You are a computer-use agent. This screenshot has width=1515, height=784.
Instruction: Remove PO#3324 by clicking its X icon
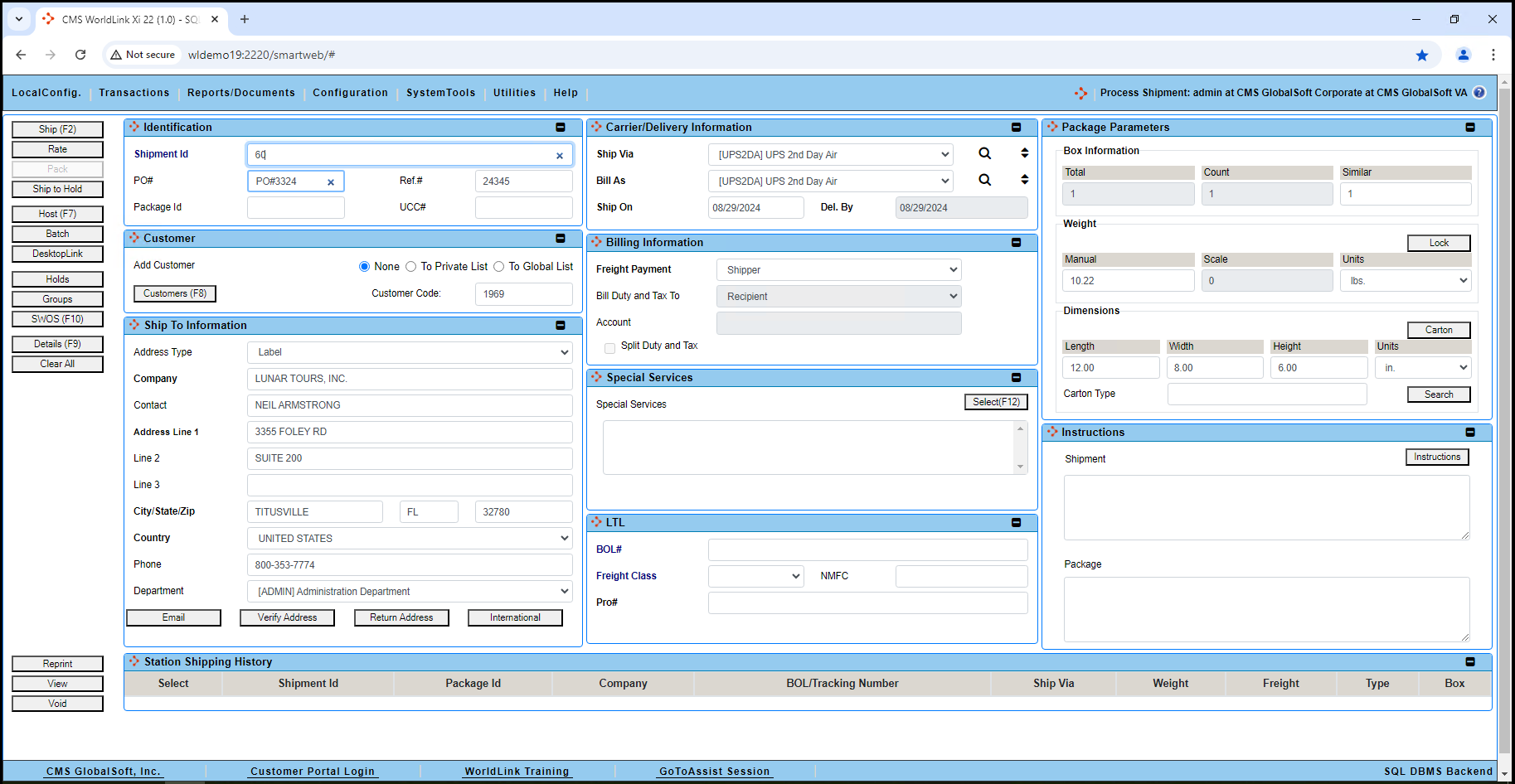click(x=331, y=181)
